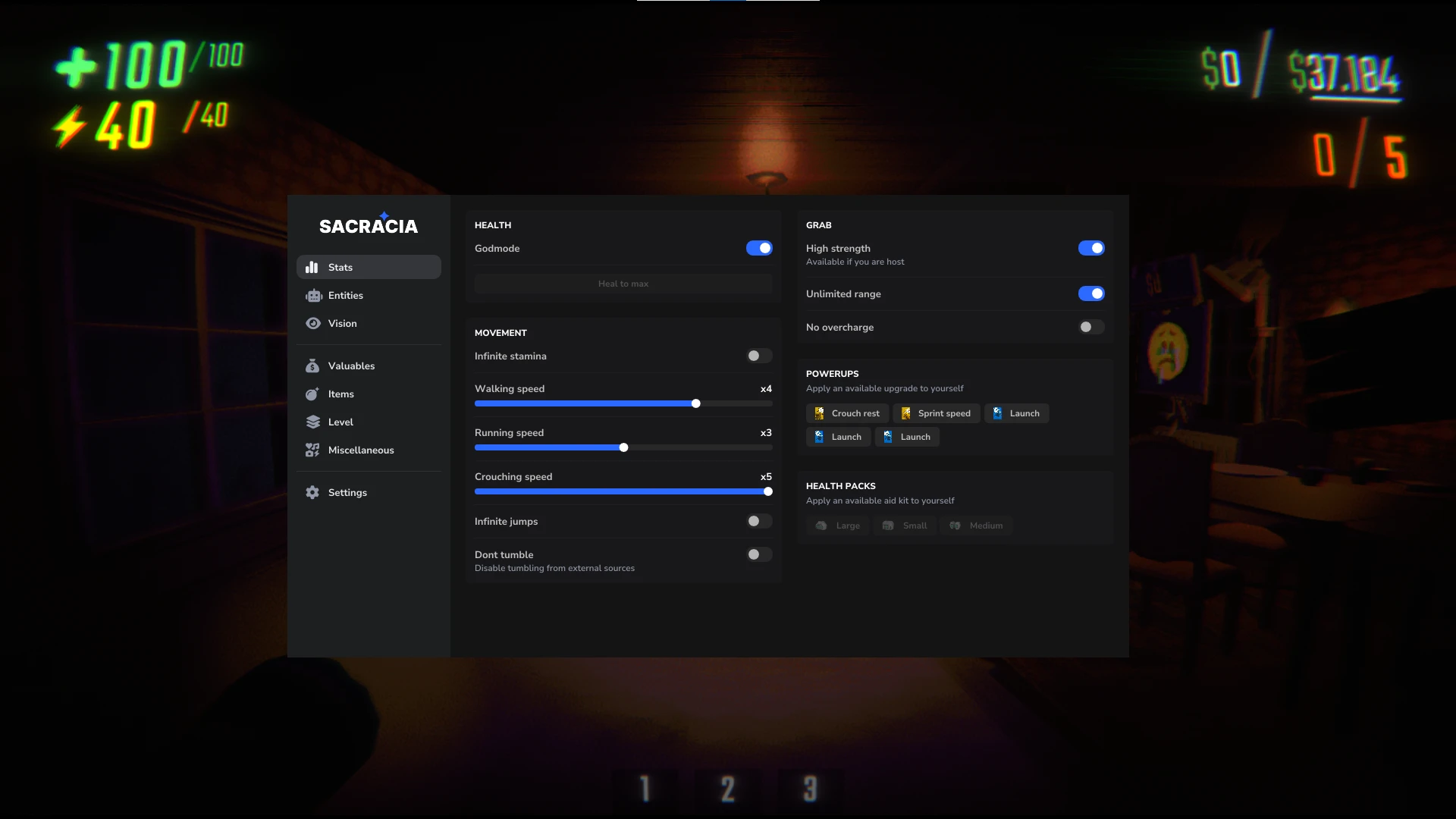
Task: Toggle on No overcharge
Action: point(1090,327)
